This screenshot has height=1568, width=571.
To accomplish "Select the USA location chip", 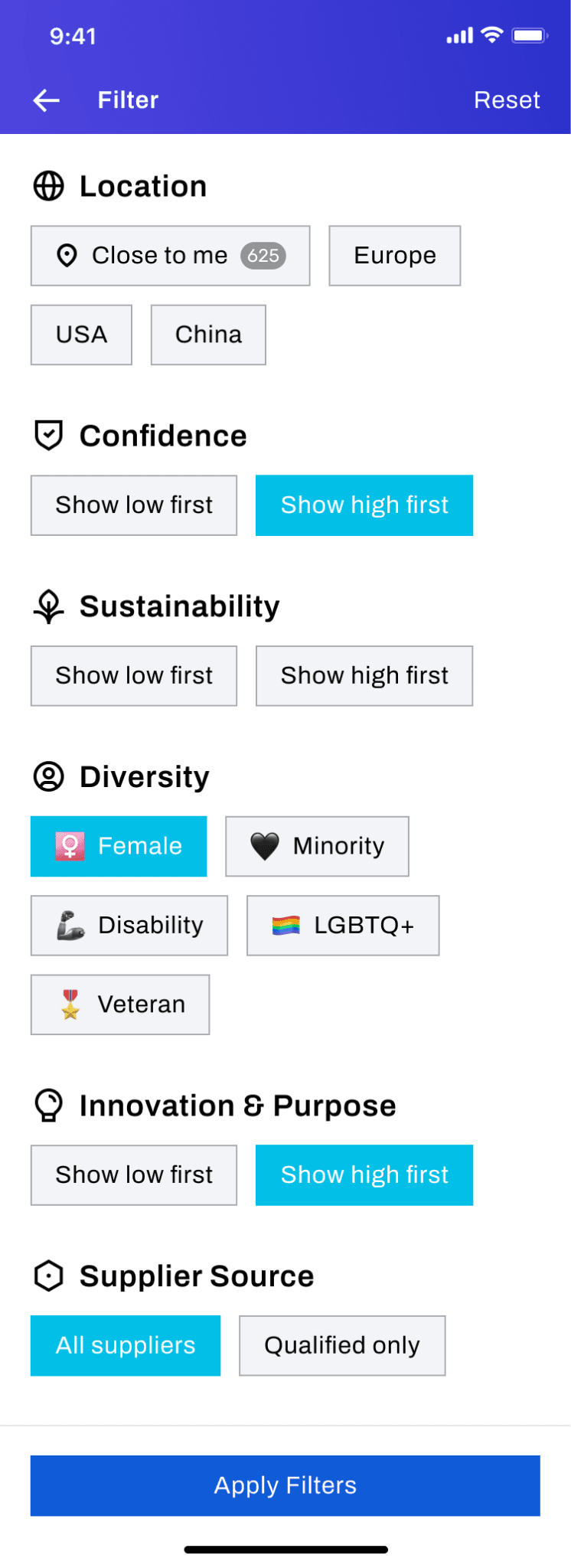I will click(x=81, y=335).
